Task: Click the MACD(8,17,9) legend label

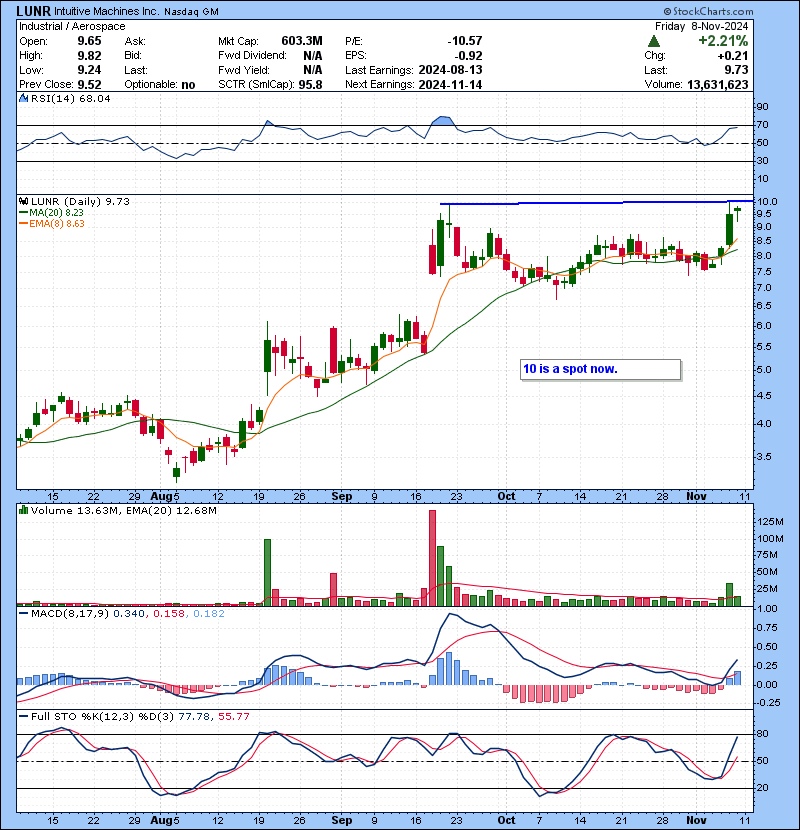Action: (69, 614)
